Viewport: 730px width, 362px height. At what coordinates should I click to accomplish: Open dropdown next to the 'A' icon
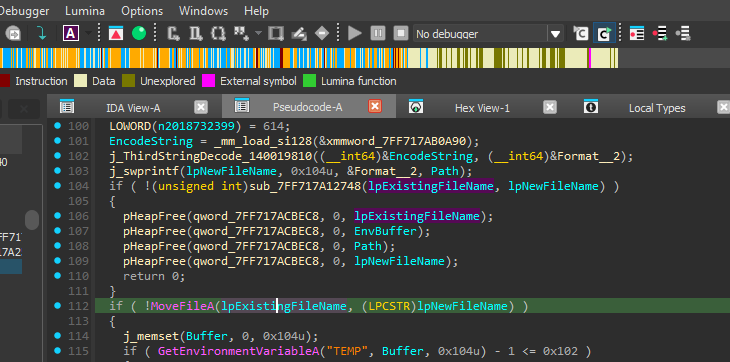[x=88, y=34]
